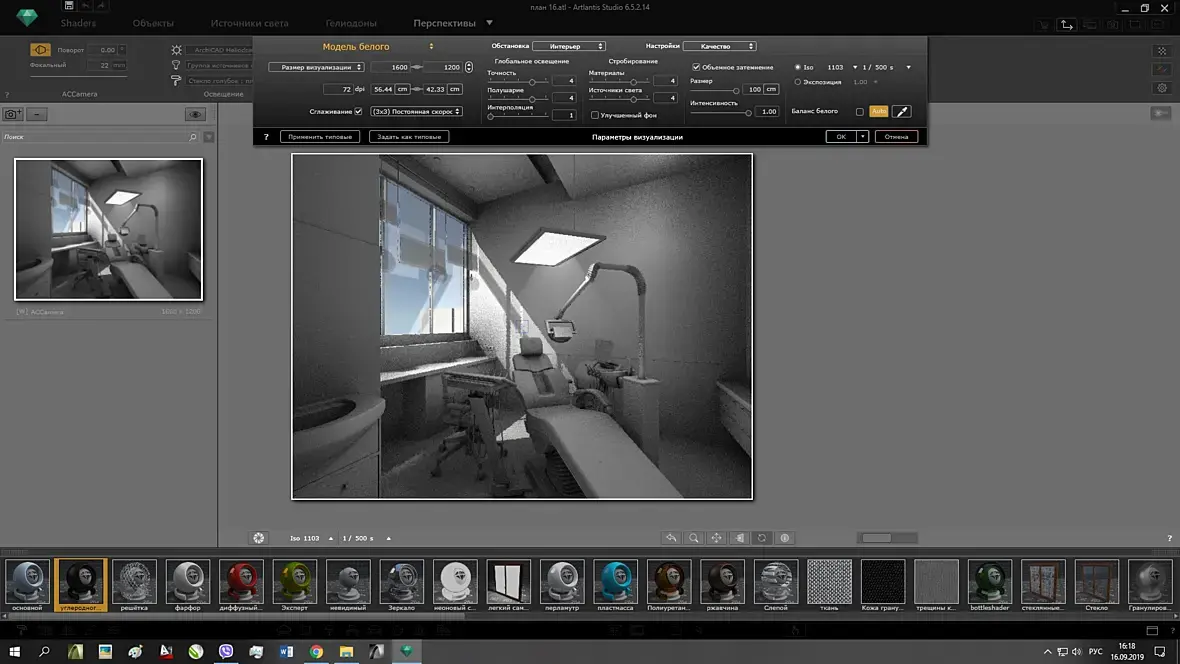Click the Фарфор material shader thumbnail
Viewport: 1180px width, 664px height.
click(188, 582)
